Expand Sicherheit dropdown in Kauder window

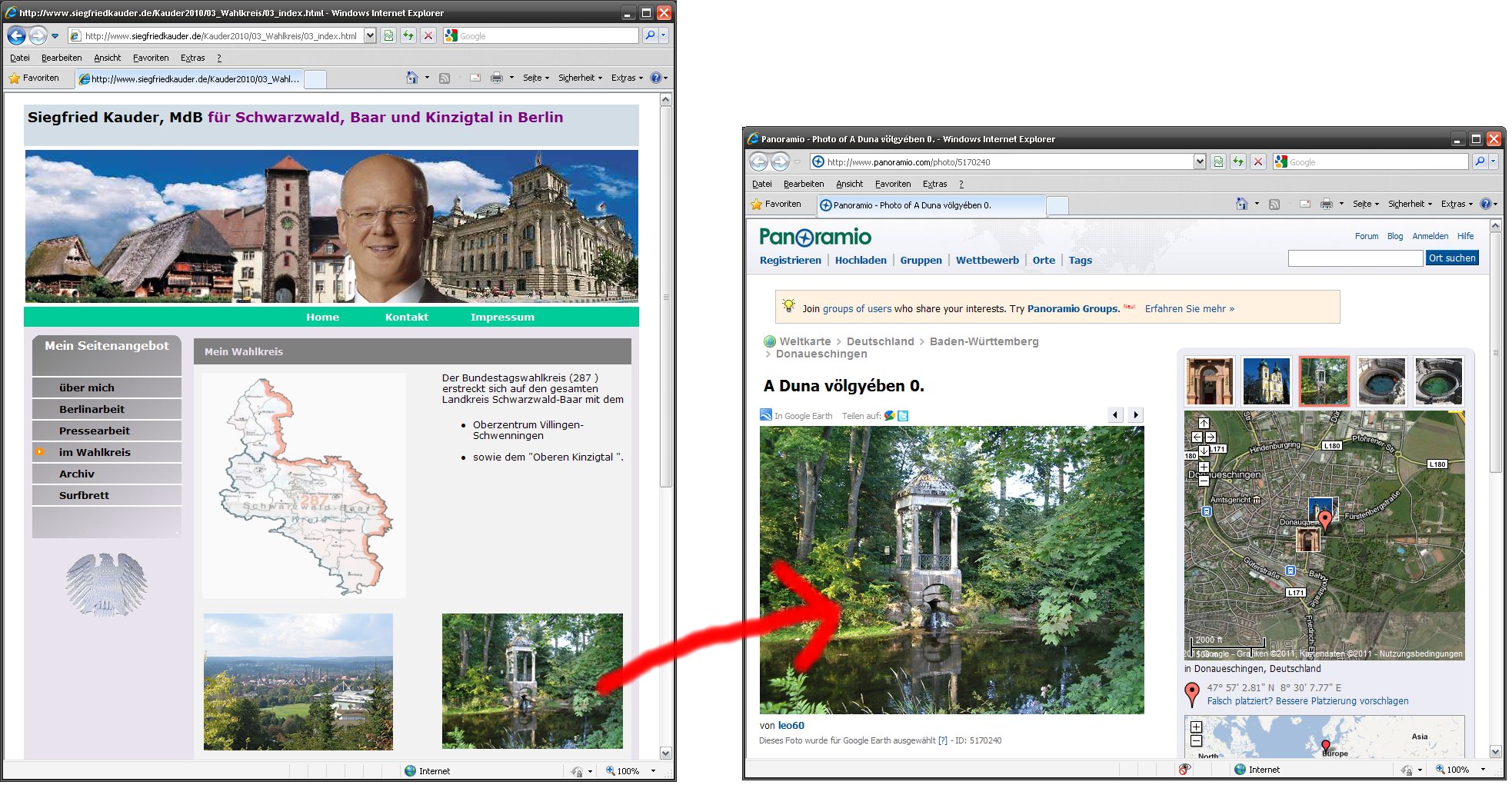pos(580,78)
